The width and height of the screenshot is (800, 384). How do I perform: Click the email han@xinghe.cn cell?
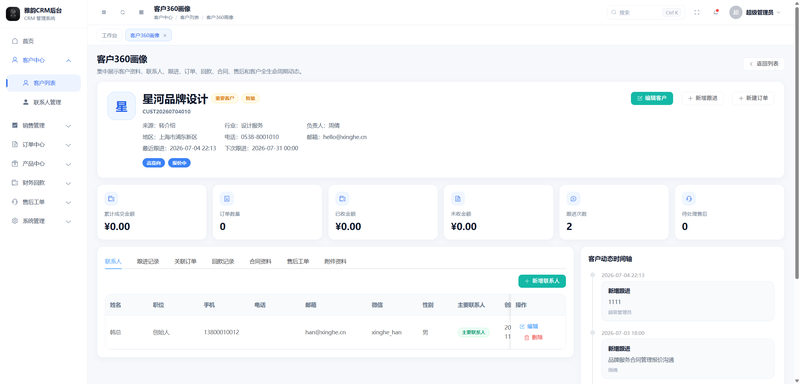point(326,332)
